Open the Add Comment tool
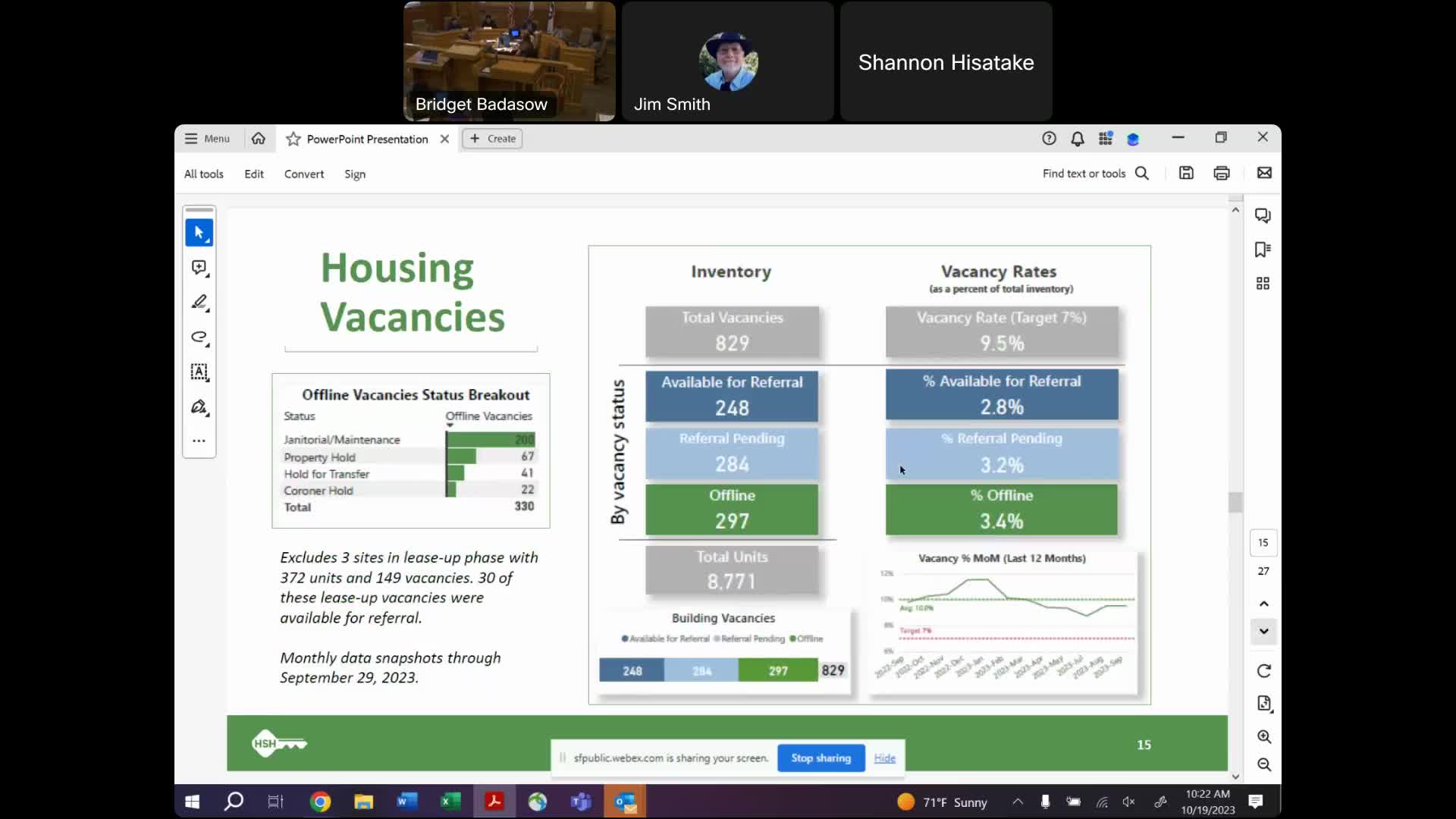This screenshot has height=819, width=1456. tap(199, 268)
